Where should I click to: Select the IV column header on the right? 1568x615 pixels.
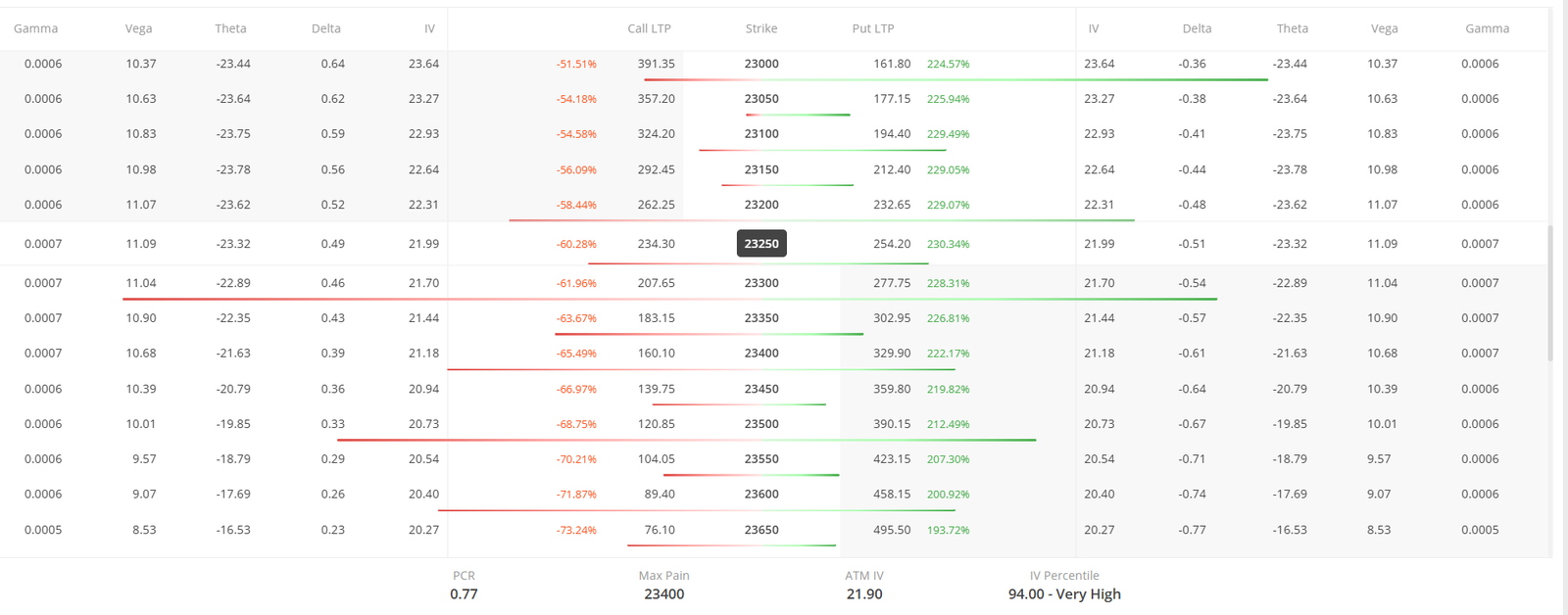pyautogui.click(x=1094, y=28)
